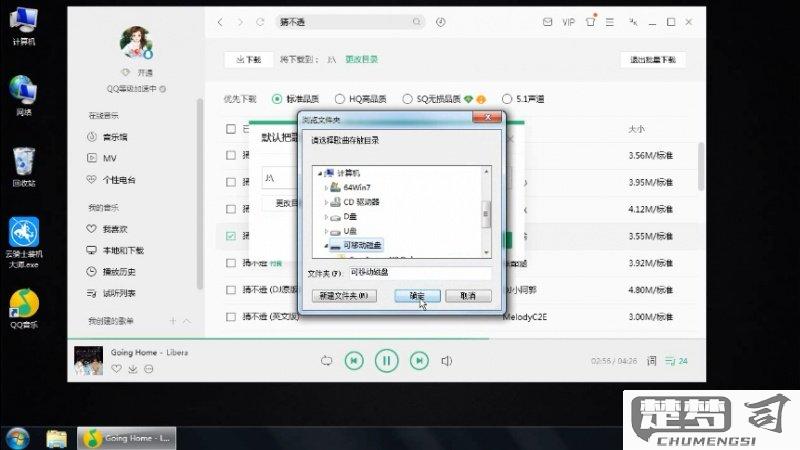Open the mail messages icon
The image size is (800, 450).
tap(547, 22)
